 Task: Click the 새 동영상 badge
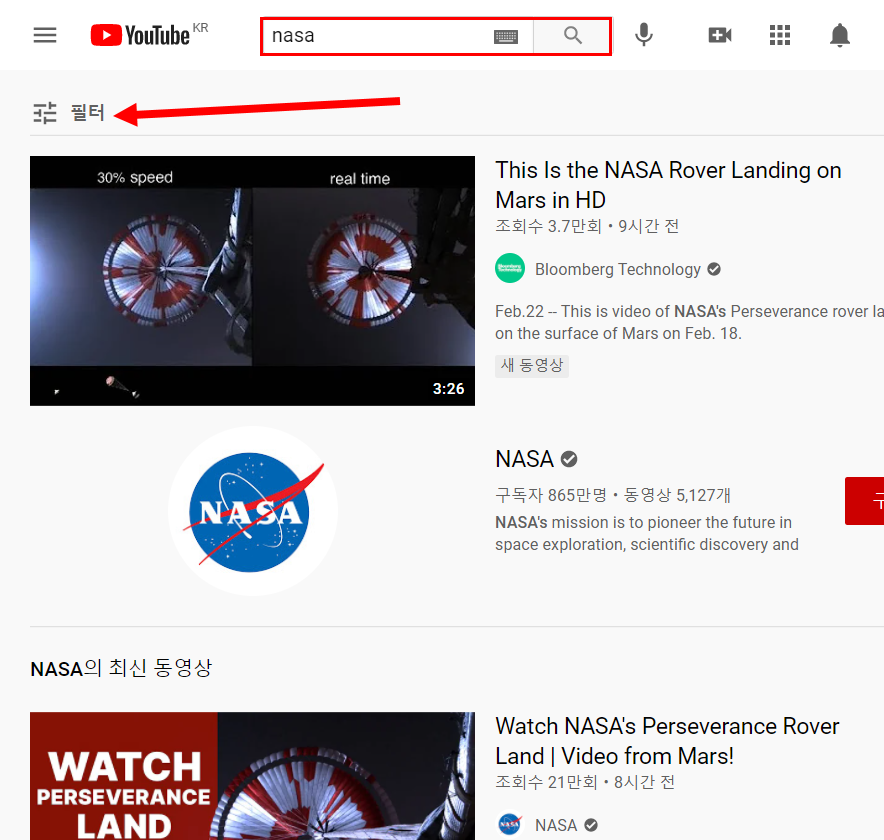click(x=532, y=365)
